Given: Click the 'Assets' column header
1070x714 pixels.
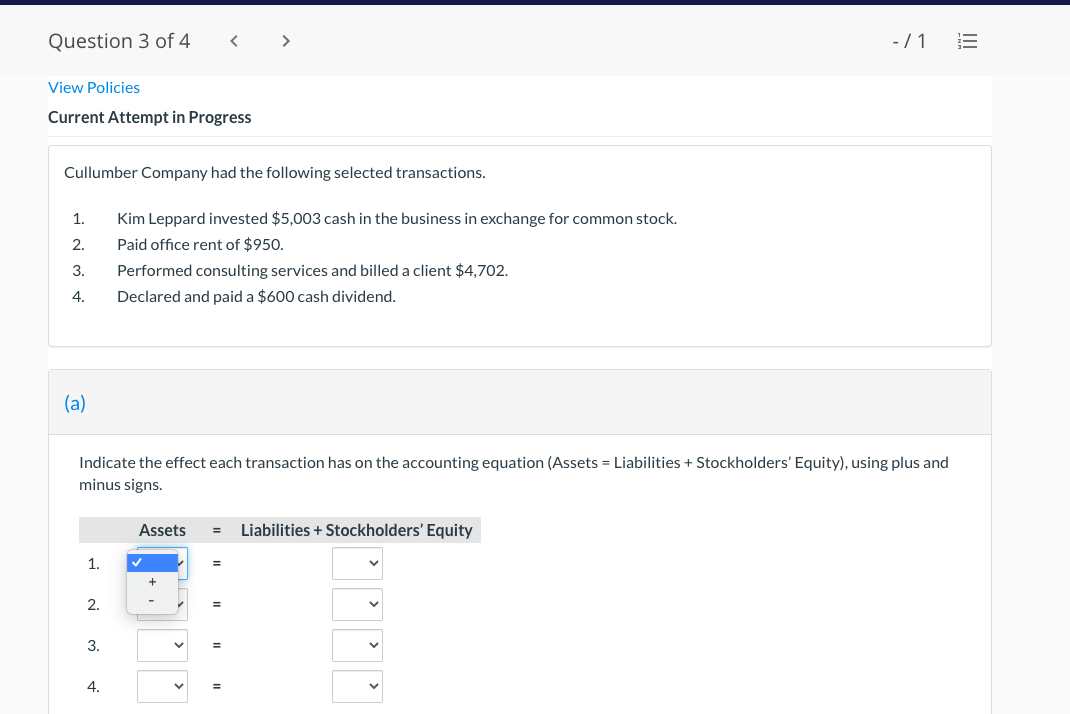Looking at the screenshot, I should [162, 530].
